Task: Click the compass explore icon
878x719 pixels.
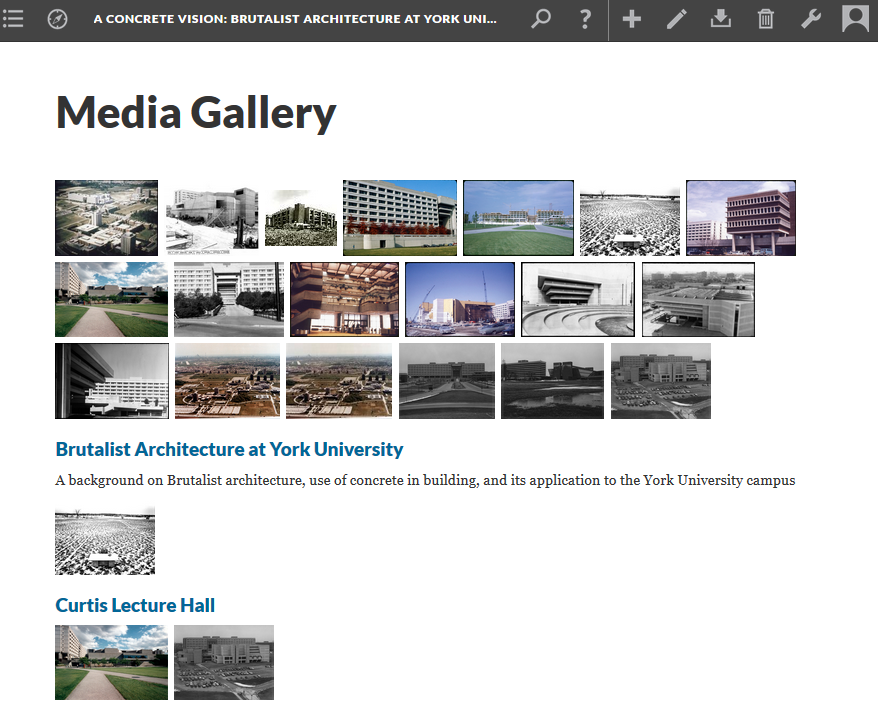Action: pyautogui.click(x=57, y=19)
